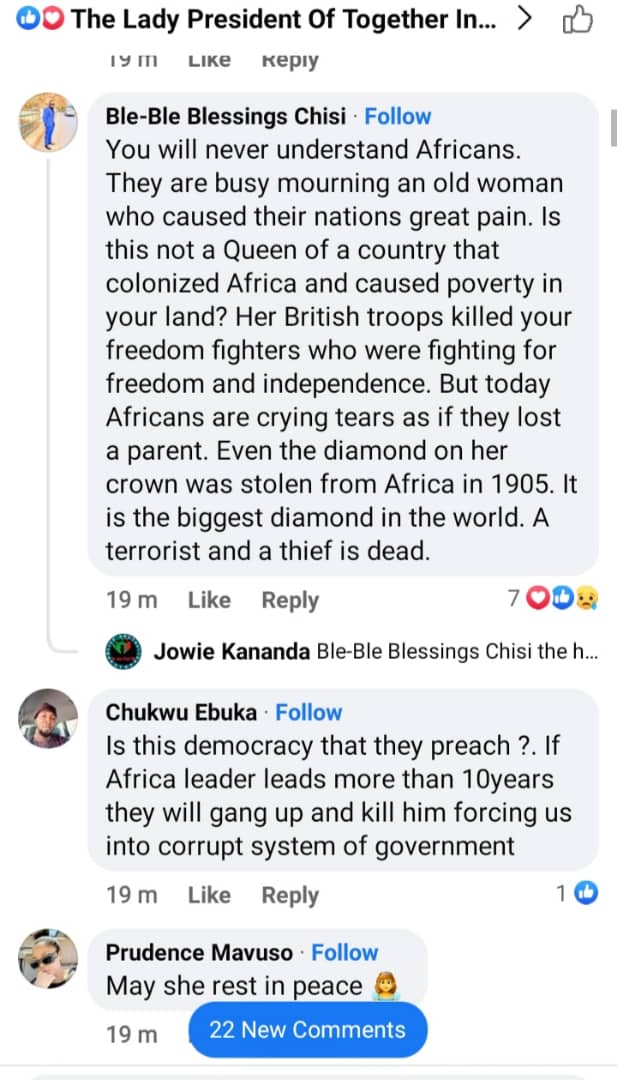
Task: Load the 22 New Comments
Action: tap(307, 1030)
